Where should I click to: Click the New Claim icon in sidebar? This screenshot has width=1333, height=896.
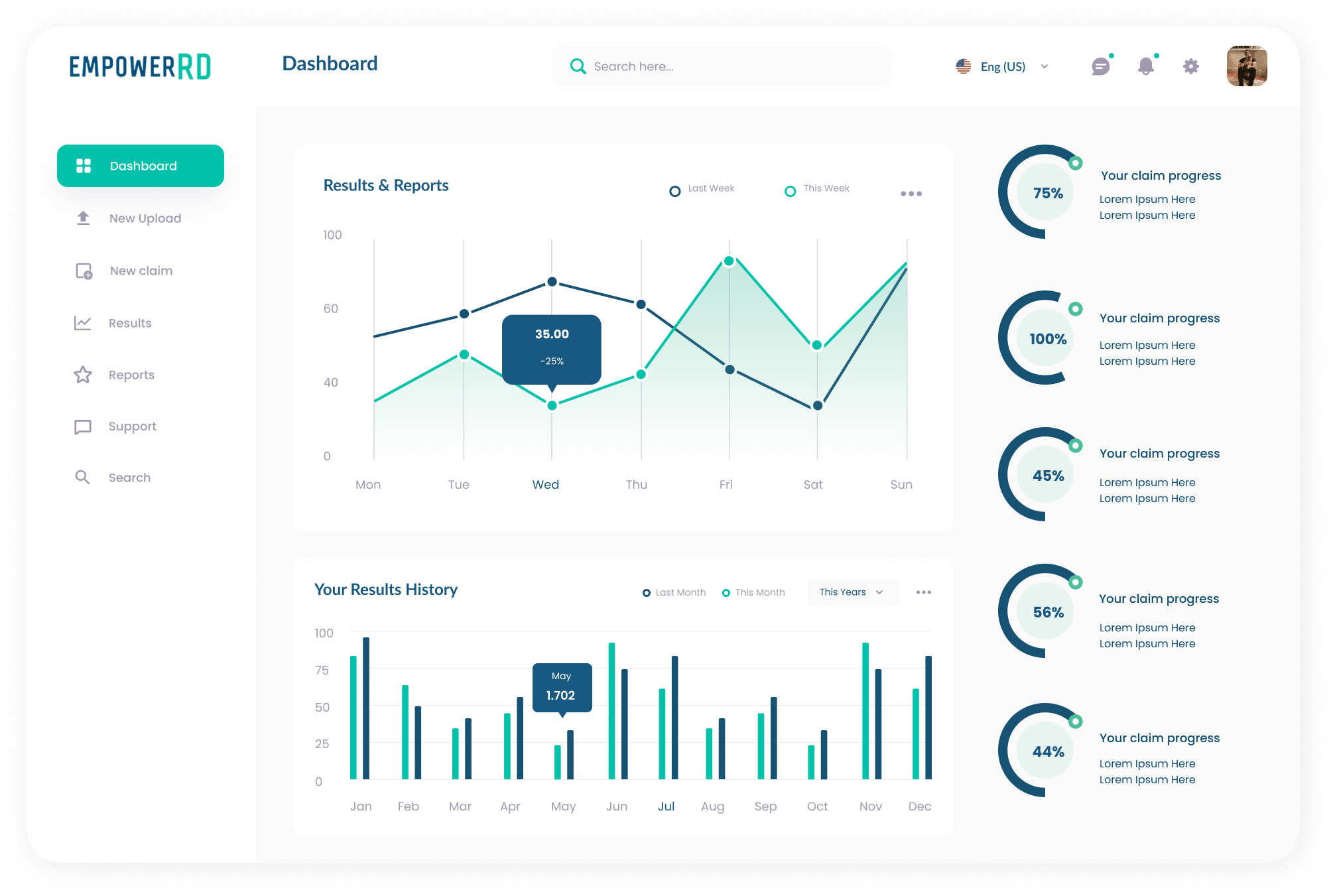pyautogui.click(x=82, y=271)
